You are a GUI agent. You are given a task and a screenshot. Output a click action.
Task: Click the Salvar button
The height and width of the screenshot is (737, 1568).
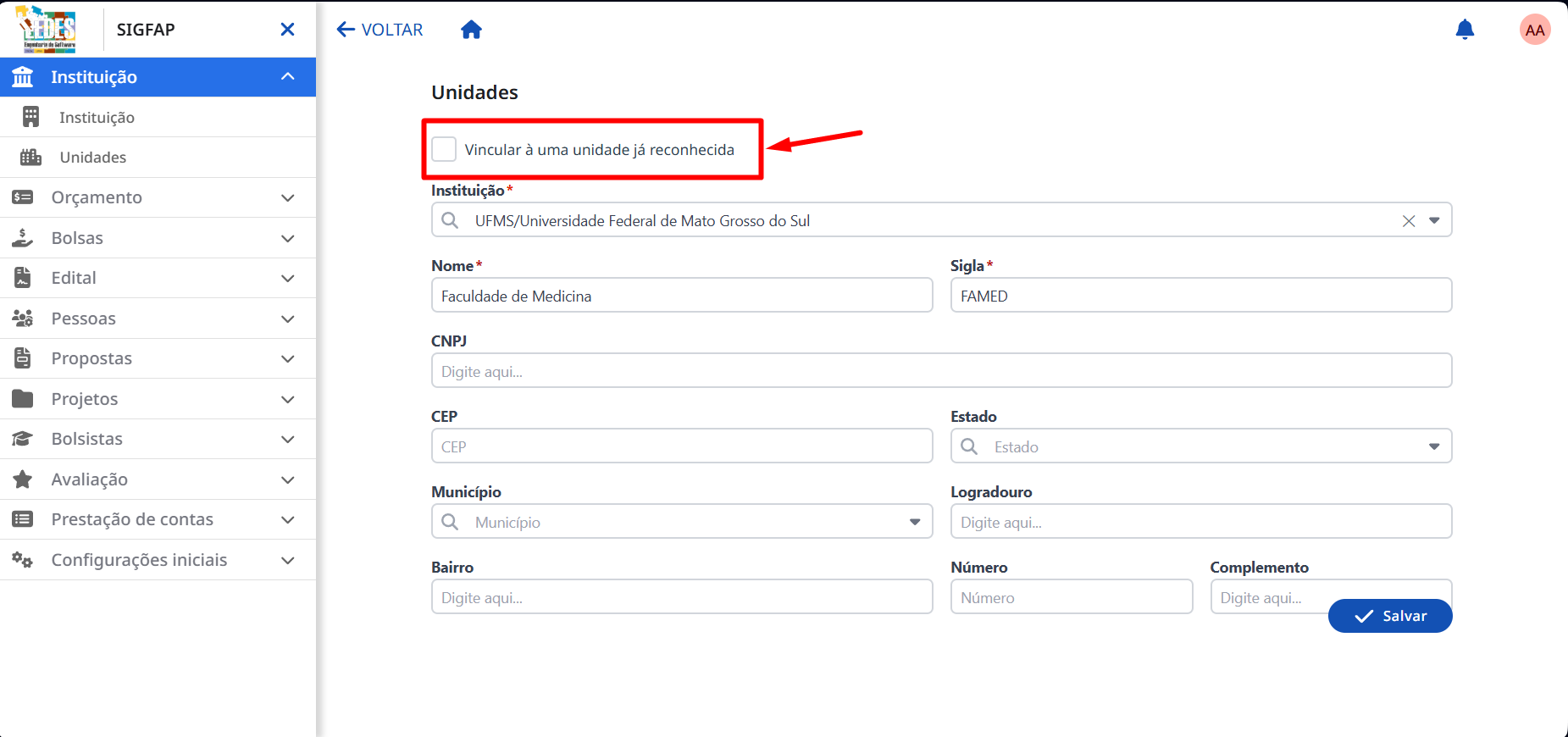(x=1390, y=616)
